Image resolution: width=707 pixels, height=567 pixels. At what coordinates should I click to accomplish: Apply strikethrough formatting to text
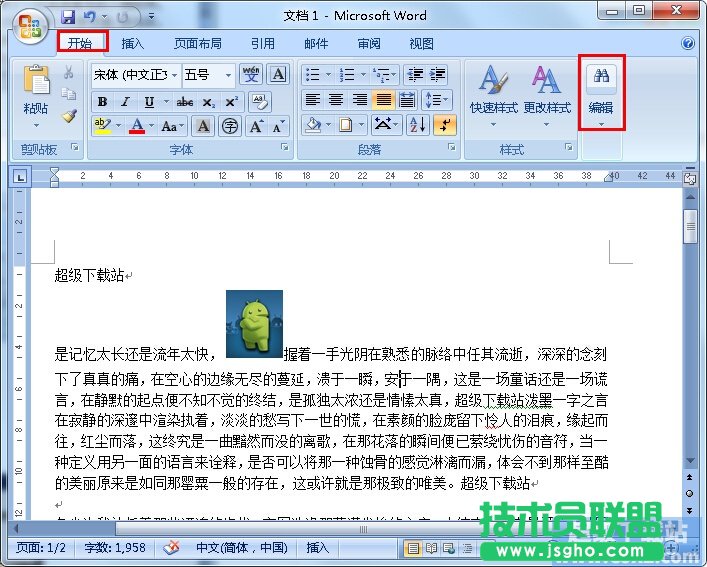184,102
